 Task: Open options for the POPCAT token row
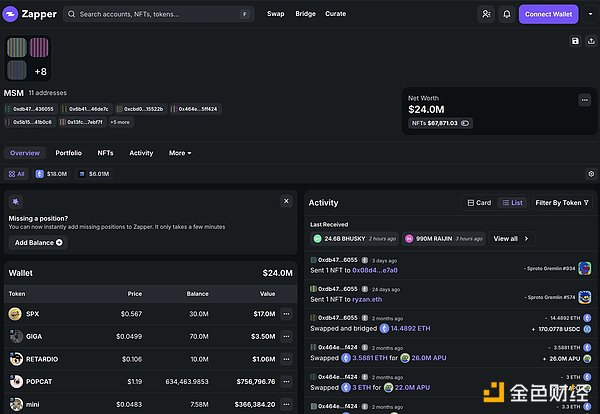286,381
